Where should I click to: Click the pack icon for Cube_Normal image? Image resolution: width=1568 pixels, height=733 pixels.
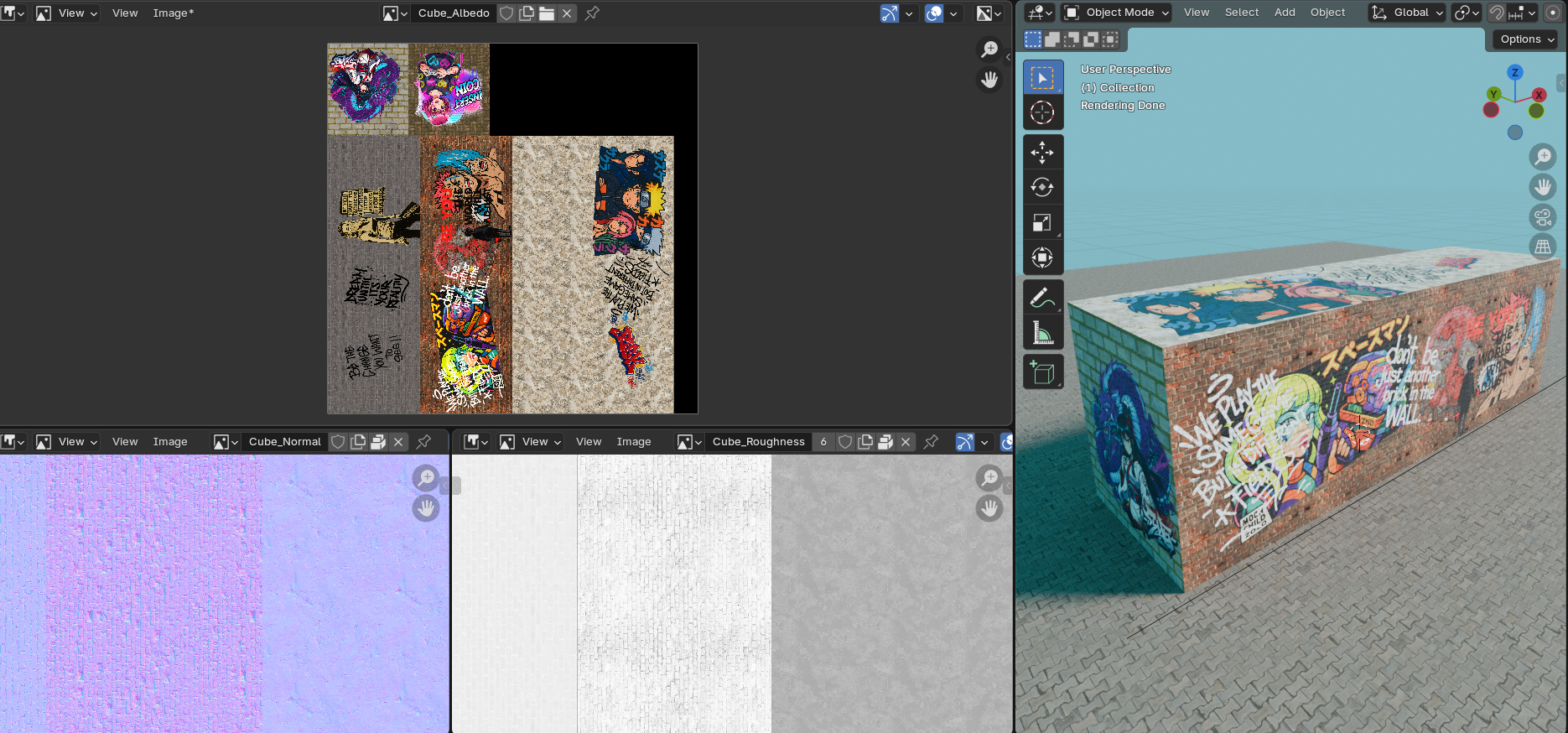point(378,442)
